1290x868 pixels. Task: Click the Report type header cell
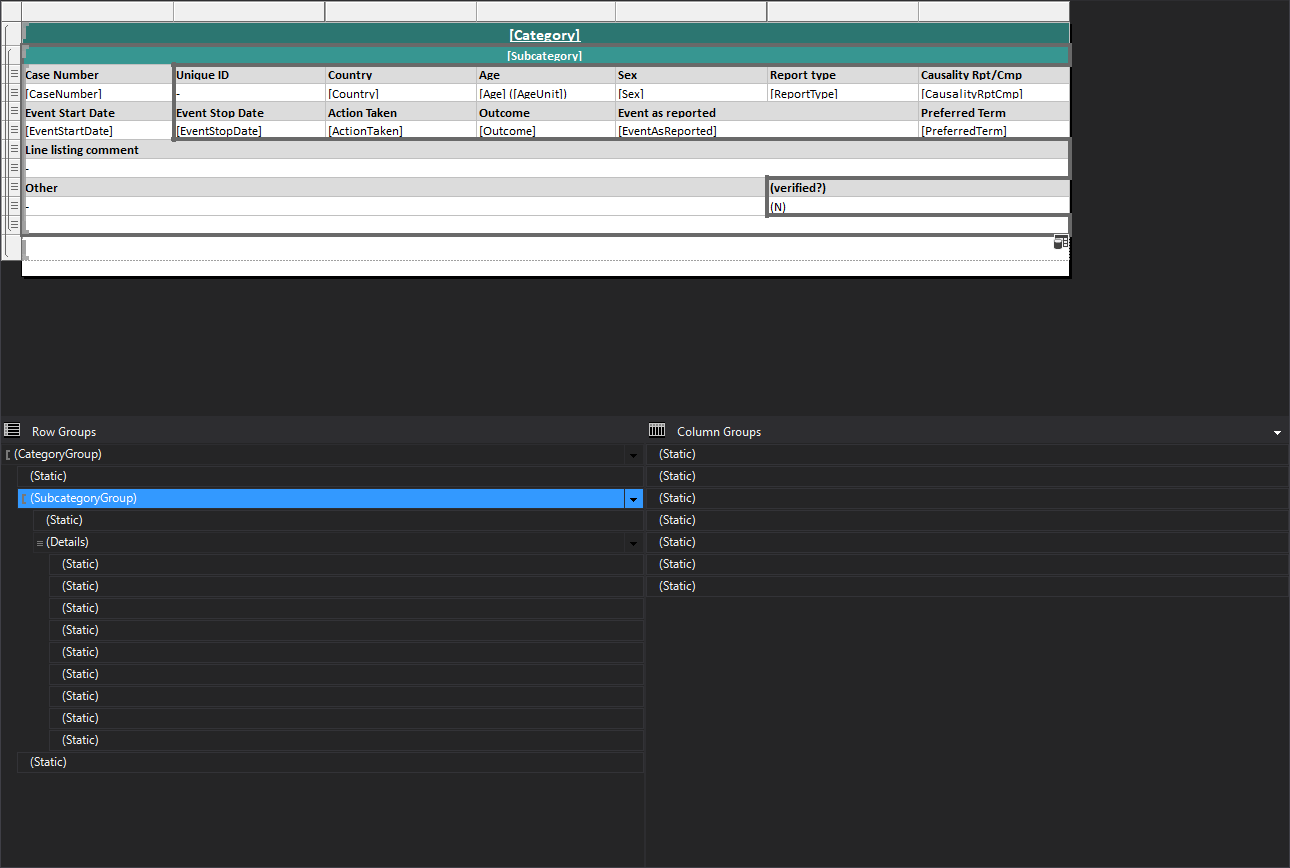point(843,75)
